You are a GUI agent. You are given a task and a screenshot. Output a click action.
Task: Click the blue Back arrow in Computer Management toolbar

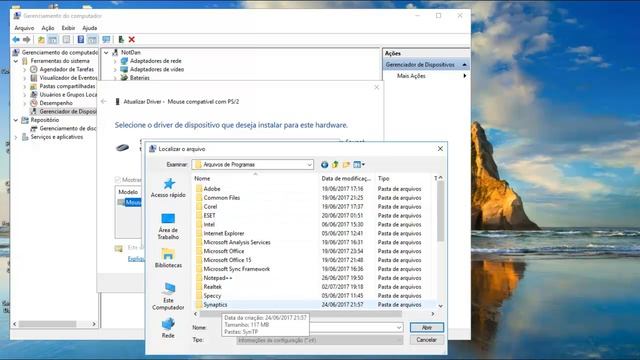point(16,40)
